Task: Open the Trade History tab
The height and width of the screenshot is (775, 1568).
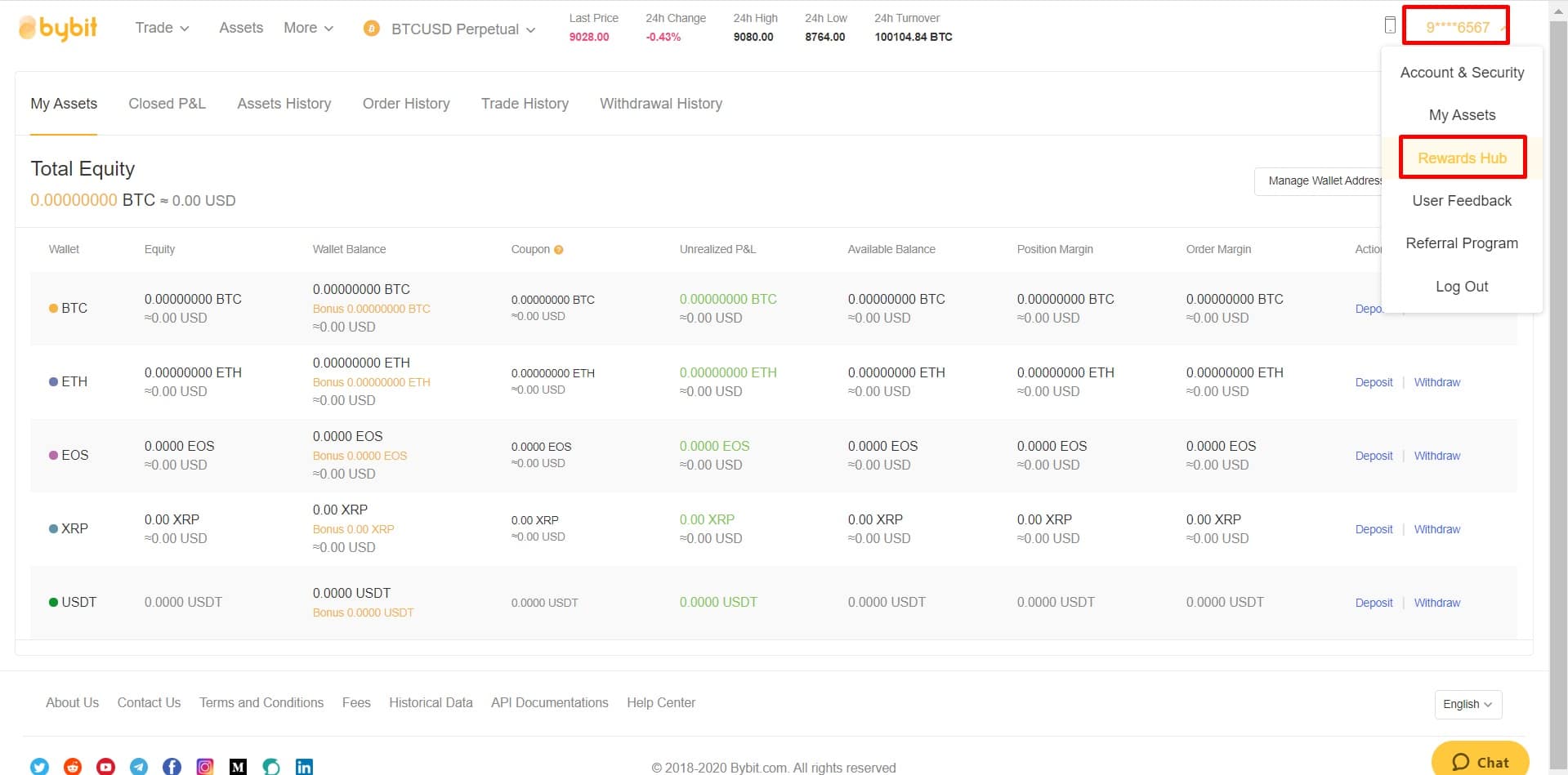Action: (525, 104)
